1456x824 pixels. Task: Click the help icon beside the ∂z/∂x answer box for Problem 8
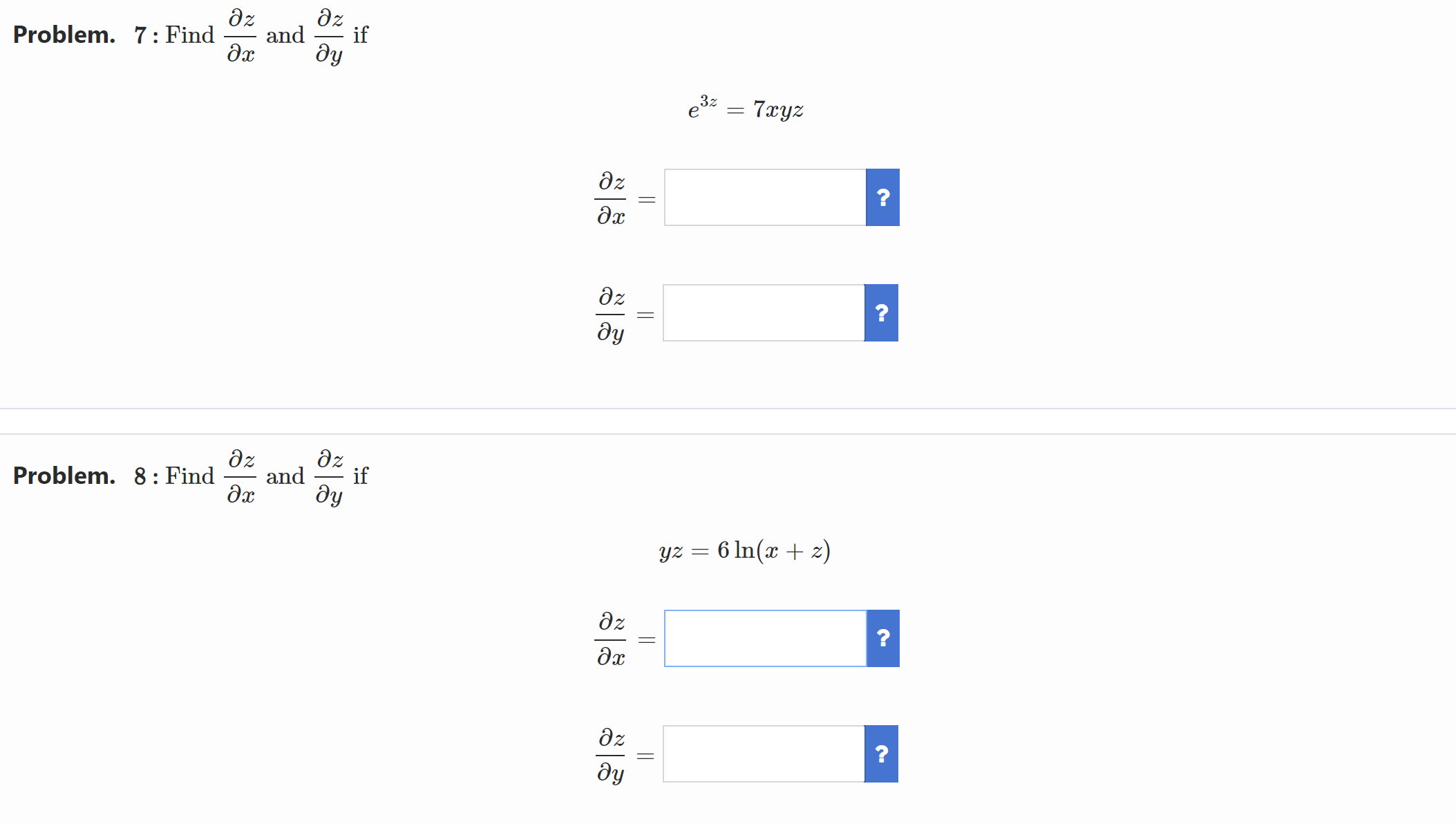(882, 637)
